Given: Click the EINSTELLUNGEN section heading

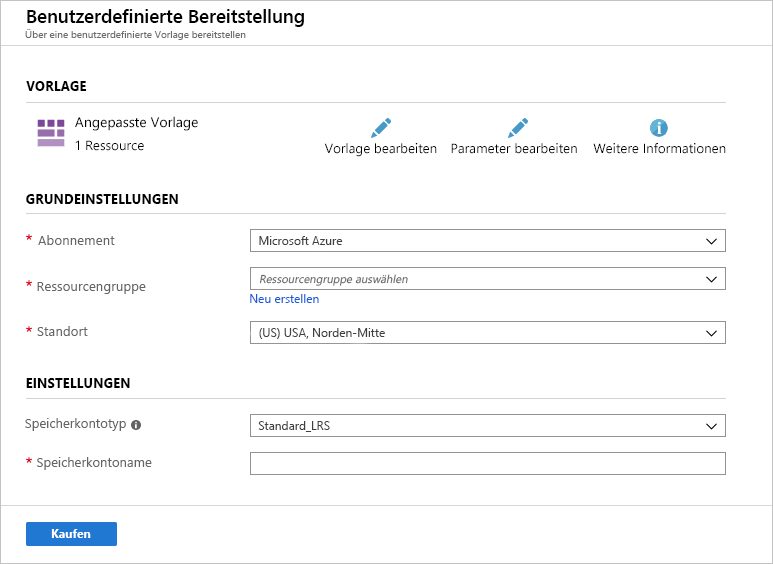Looking at the screenshot, I should pyautogui.click(x=78, y=383).
